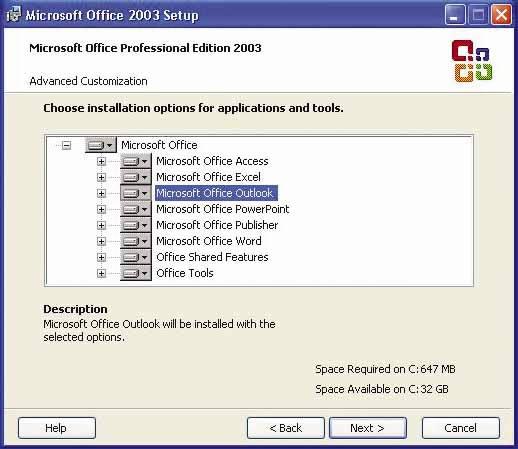Select the highlighted Microsoft Office Outlook item
518x449 pixels.
216,193
